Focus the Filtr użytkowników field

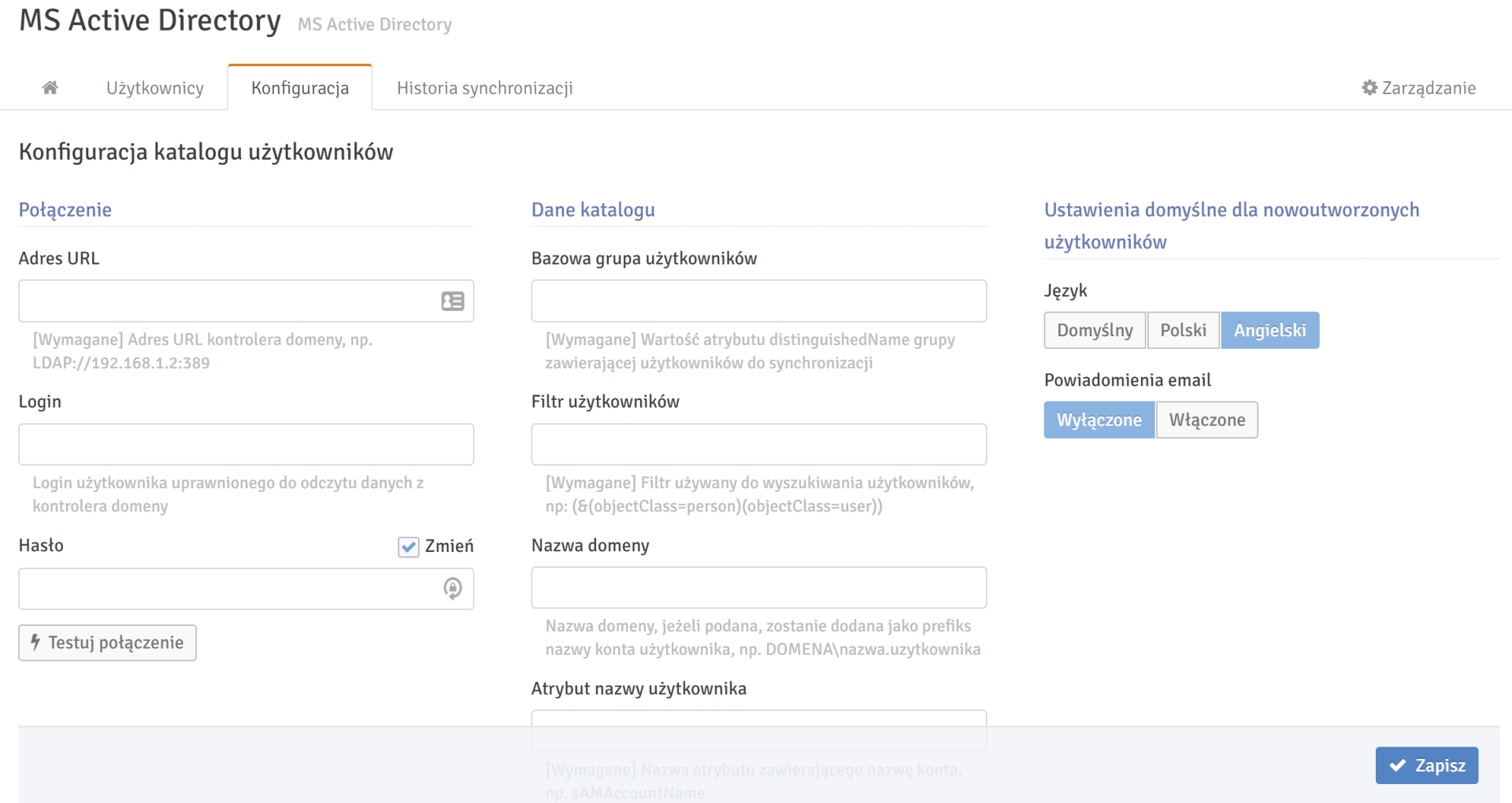[x=759, y=444]
